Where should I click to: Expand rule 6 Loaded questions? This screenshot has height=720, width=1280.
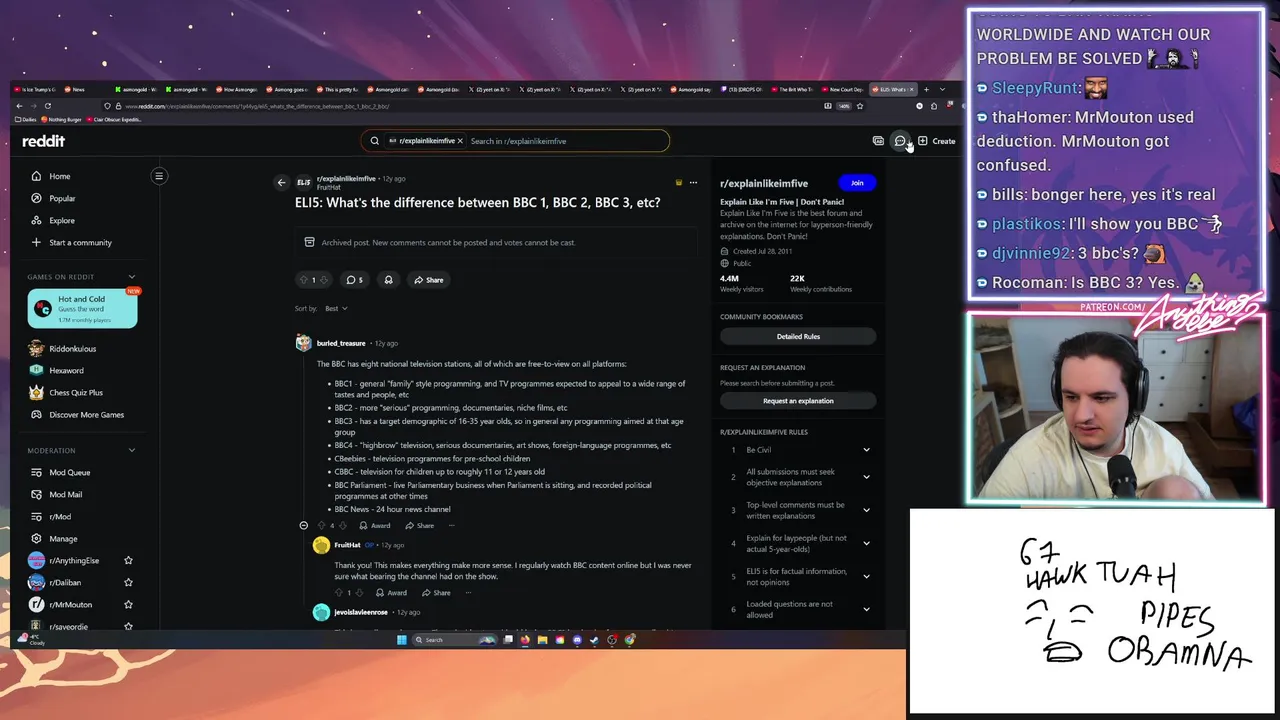866,609
